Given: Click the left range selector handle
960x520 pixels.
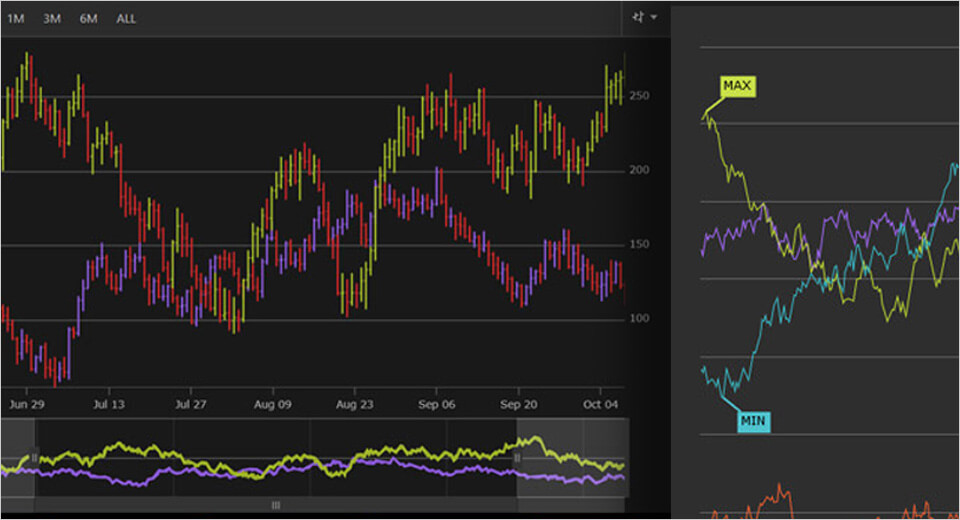Looking at the screenshot, I should [35, 458].
